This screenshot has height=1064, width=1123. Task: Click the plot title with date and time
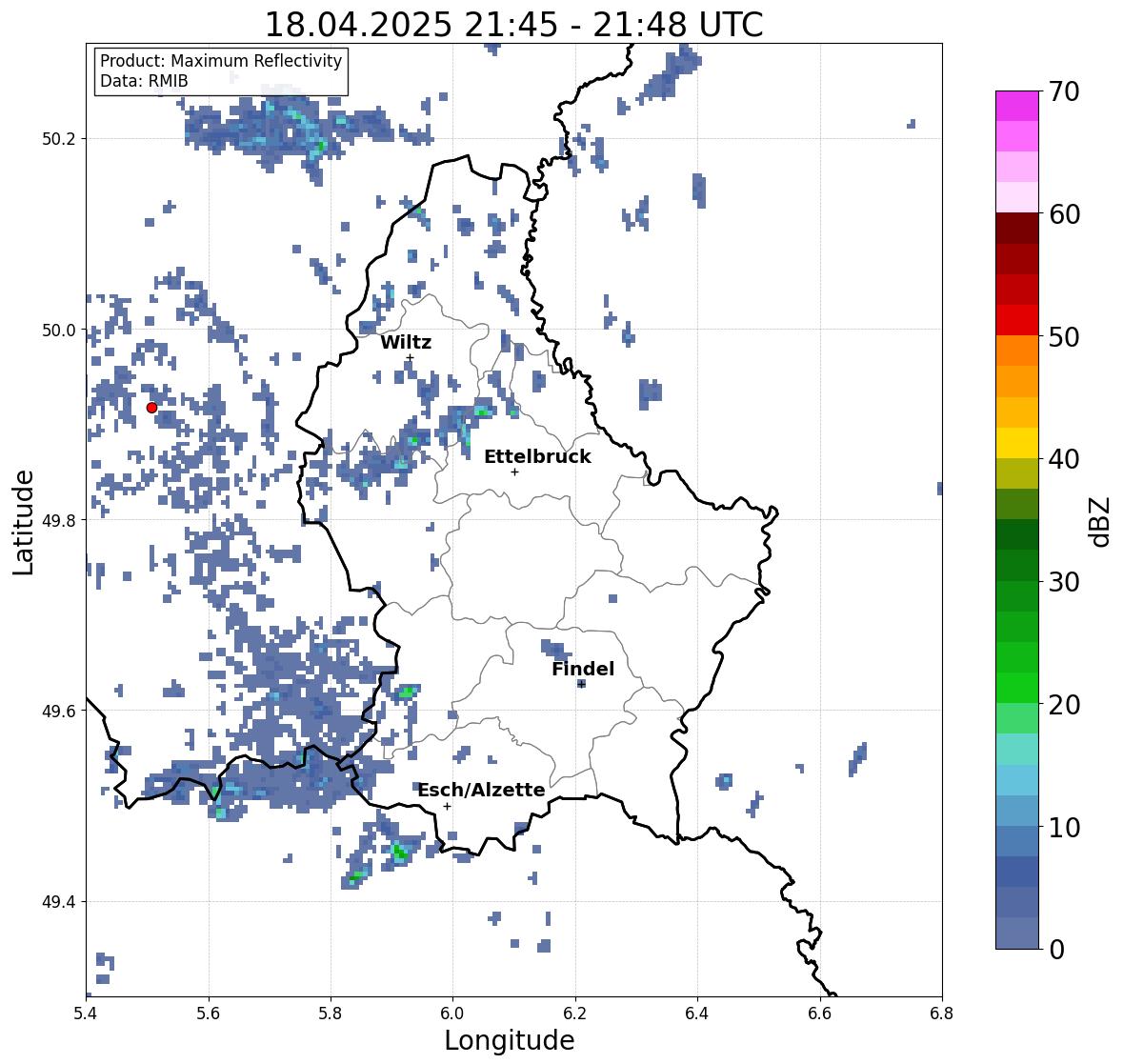coord(514,25)
